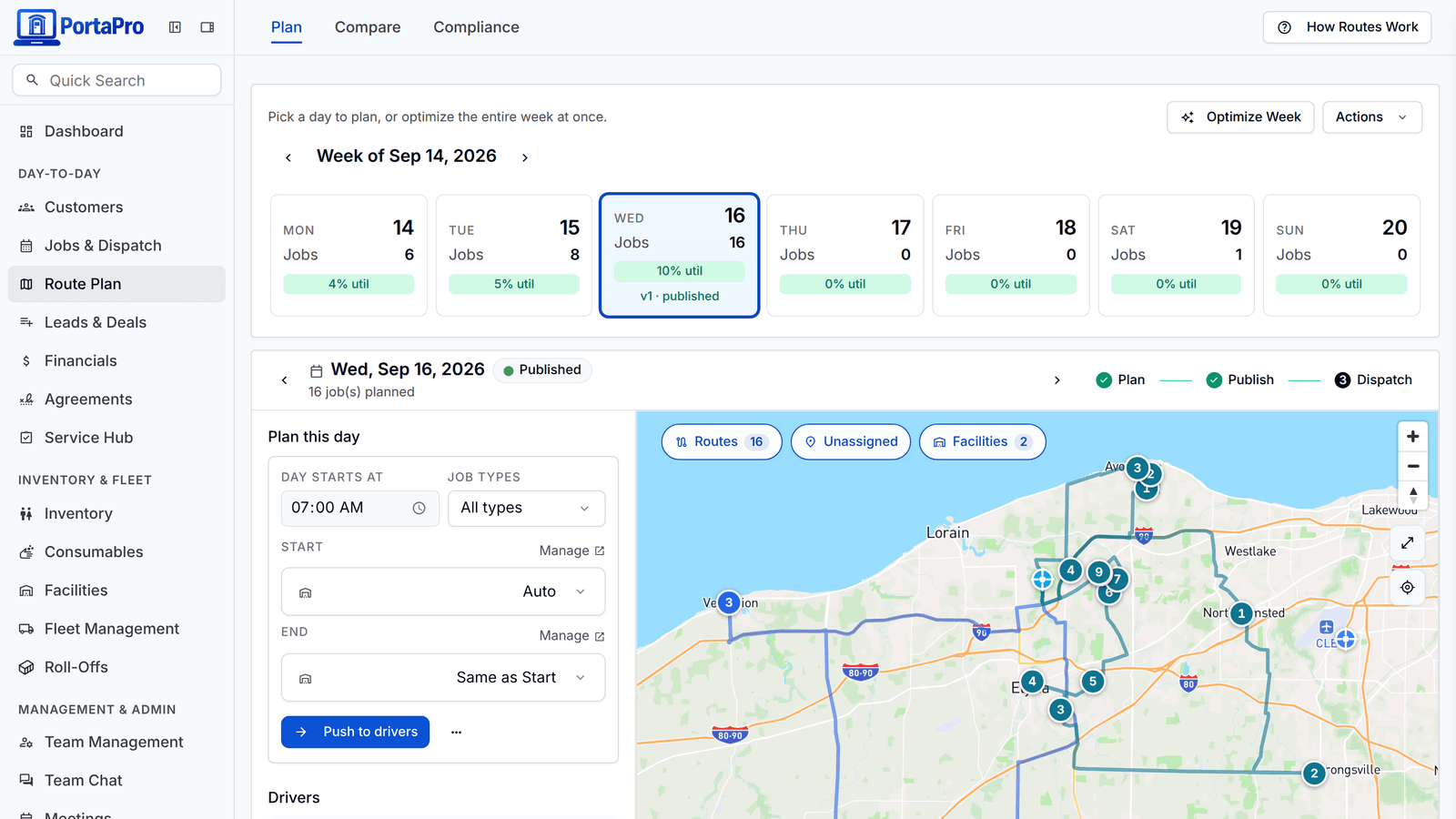The image size is (1456, 819).
Task: Reset map compass bearing
Action: (1412, 494)
